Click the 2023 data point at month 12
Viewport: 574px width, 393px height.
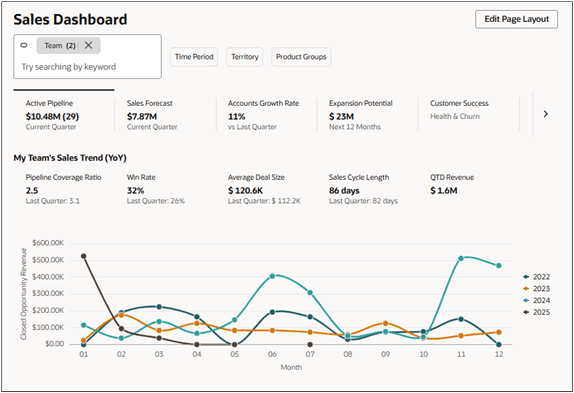(x=499, y=332)
